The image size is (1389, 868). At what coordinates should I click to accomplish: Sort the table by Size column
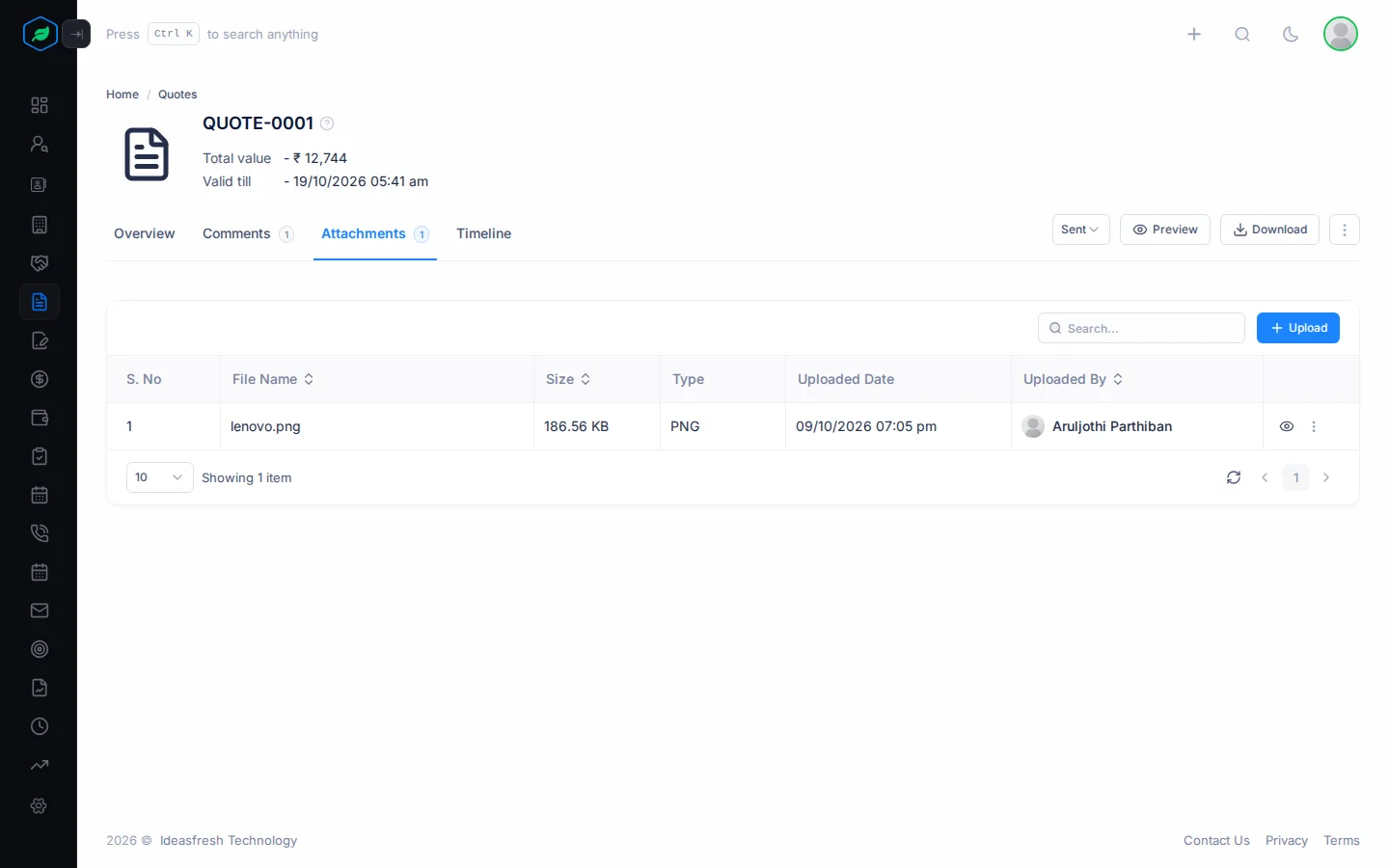(x=568, y=379)
